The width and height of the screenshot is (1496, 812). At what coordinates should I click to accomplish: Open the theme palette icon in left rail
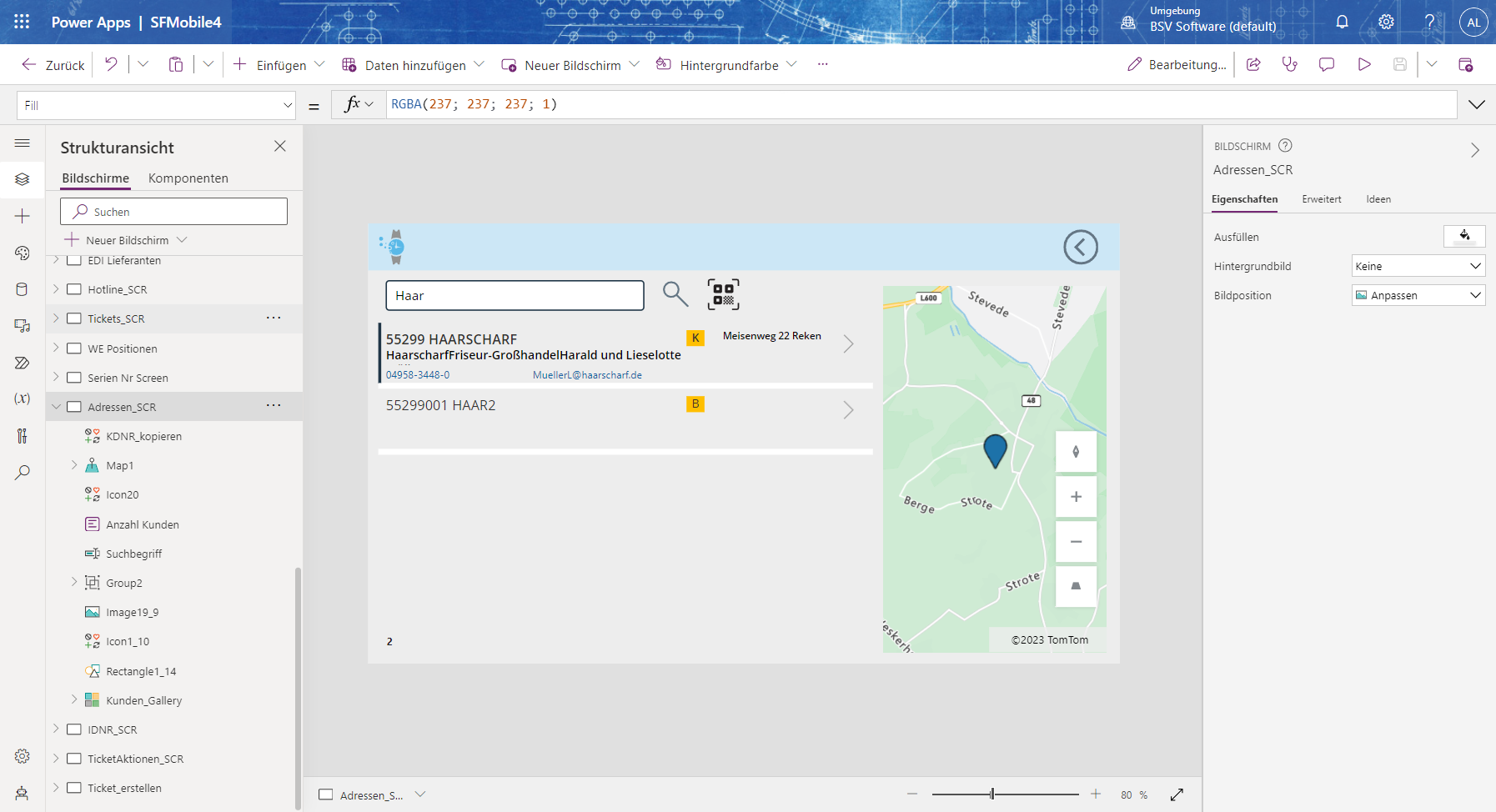(23, 253)
